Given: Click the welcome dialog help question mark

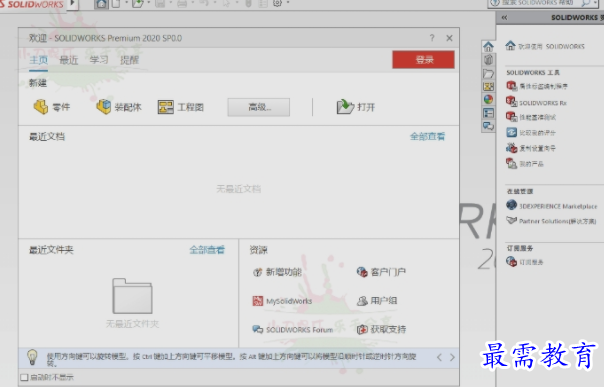Looking at the screenshot, I should (x=432, y=38).
